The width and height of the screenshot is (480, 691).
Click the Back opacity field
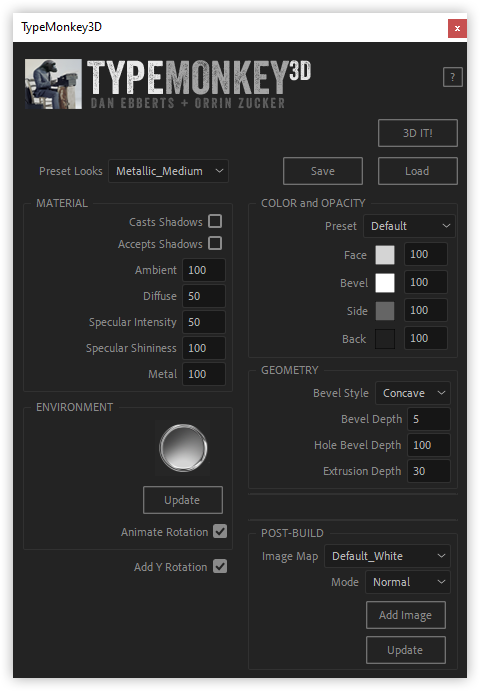(x=426, y=338)
